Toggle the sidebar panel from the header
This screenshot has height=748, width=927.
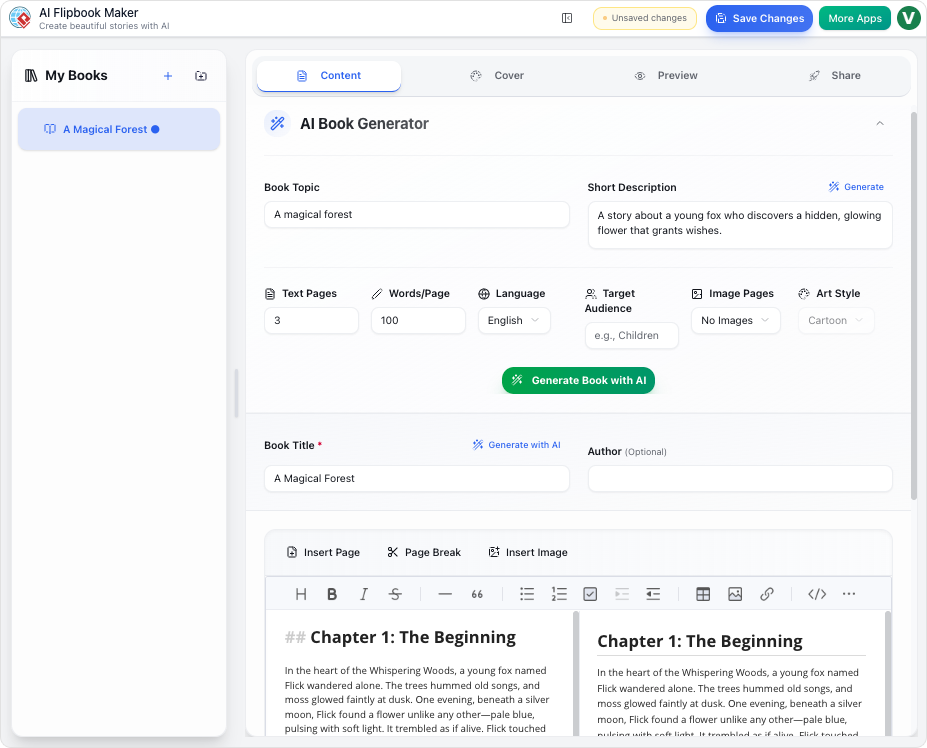click(567, 17)
